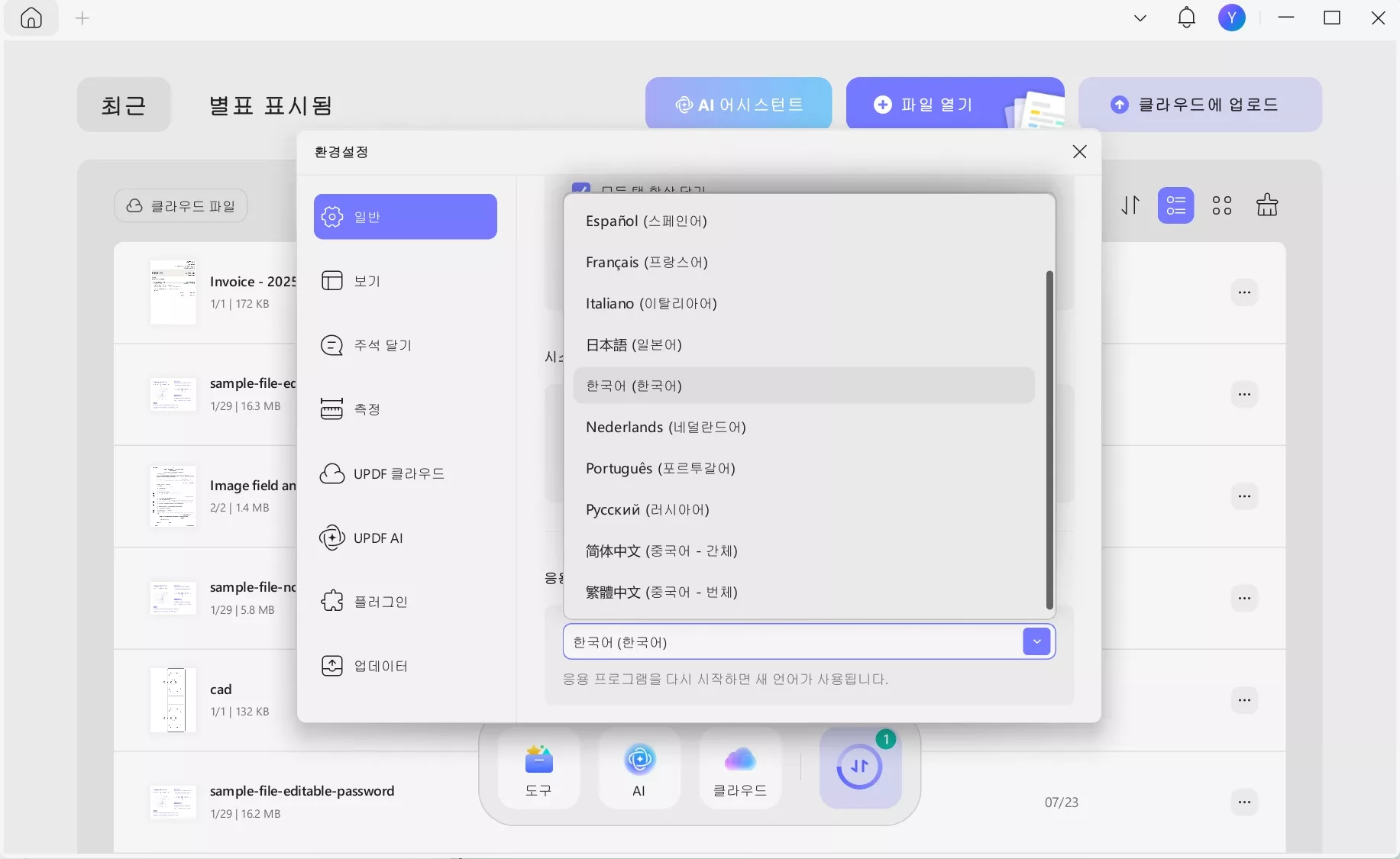This screenshot has height=859, width=1400.
Task: Click 클라우드에 업로드 button
Action: coord(1200,104)
